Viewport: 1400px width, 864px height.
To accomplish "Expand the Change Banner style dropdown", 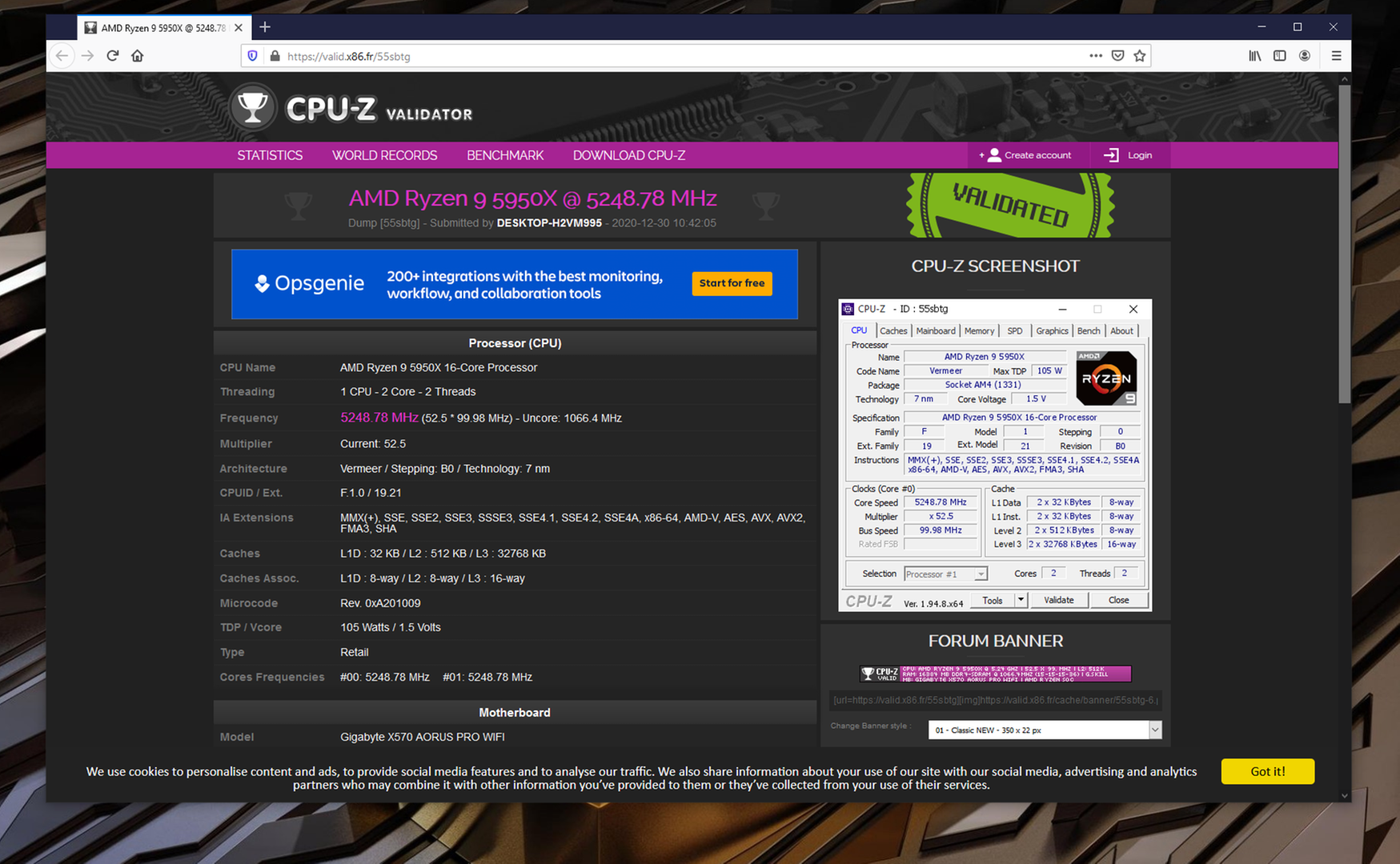I will (x=1045, y=730).
